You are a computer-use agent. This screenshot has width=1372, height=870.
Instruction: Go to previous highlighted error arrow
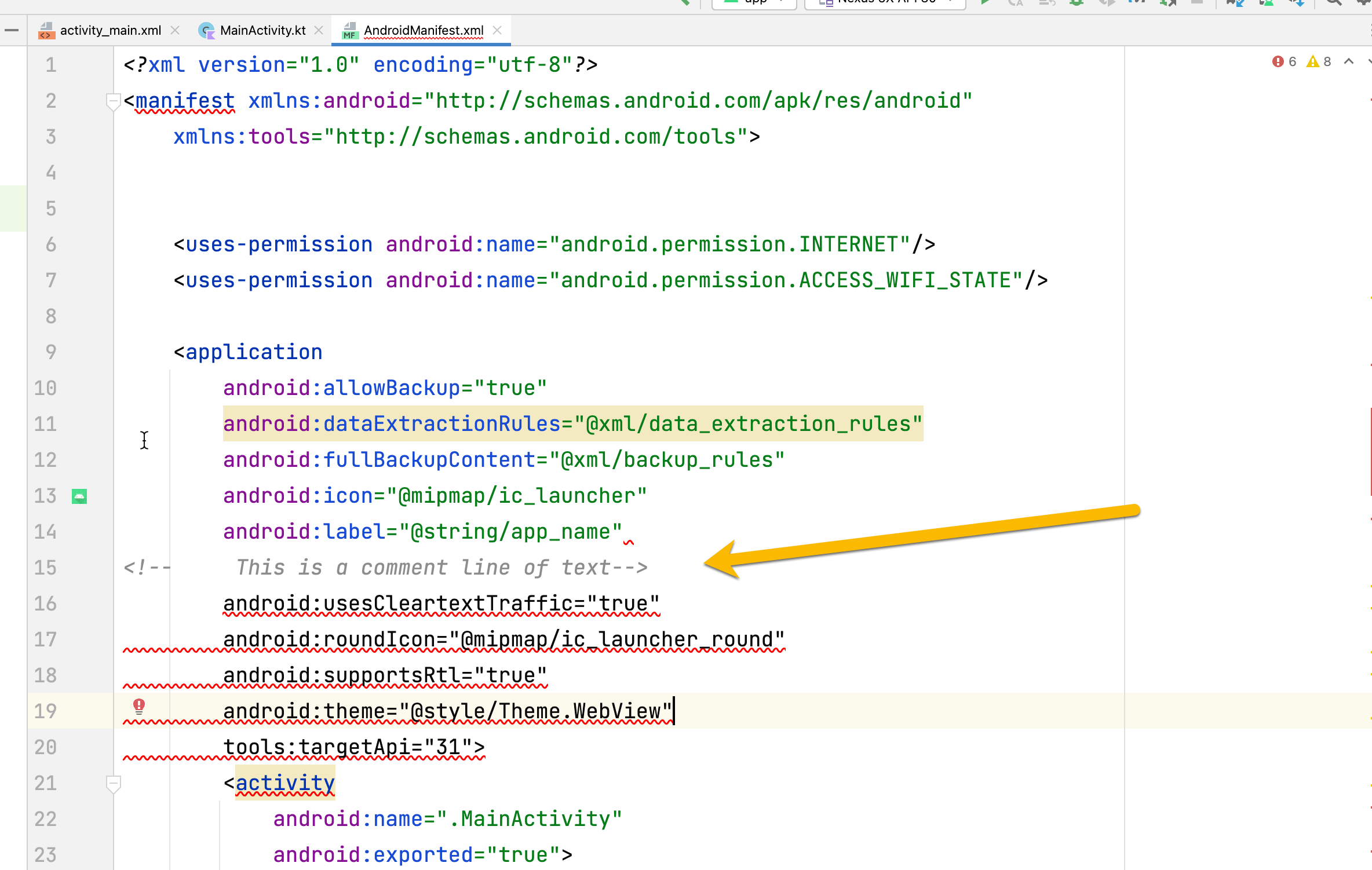click(x=1349, y=62)
